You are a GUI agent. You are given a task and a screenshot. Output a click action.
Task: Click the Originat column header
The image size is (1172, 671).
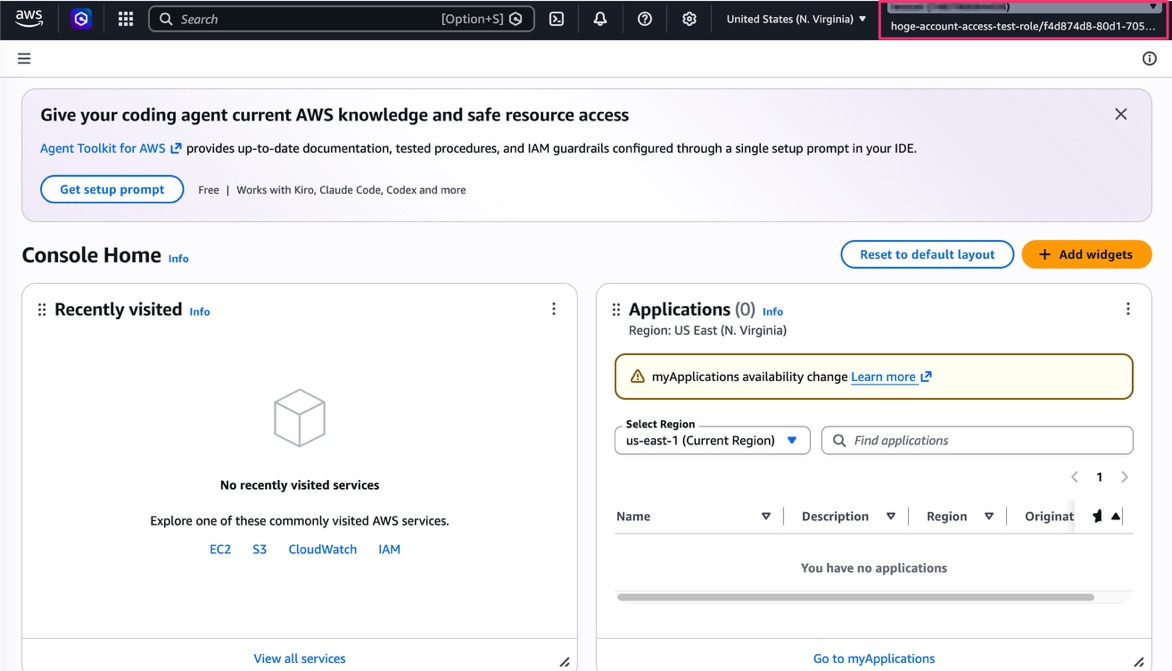(1049, 516)
